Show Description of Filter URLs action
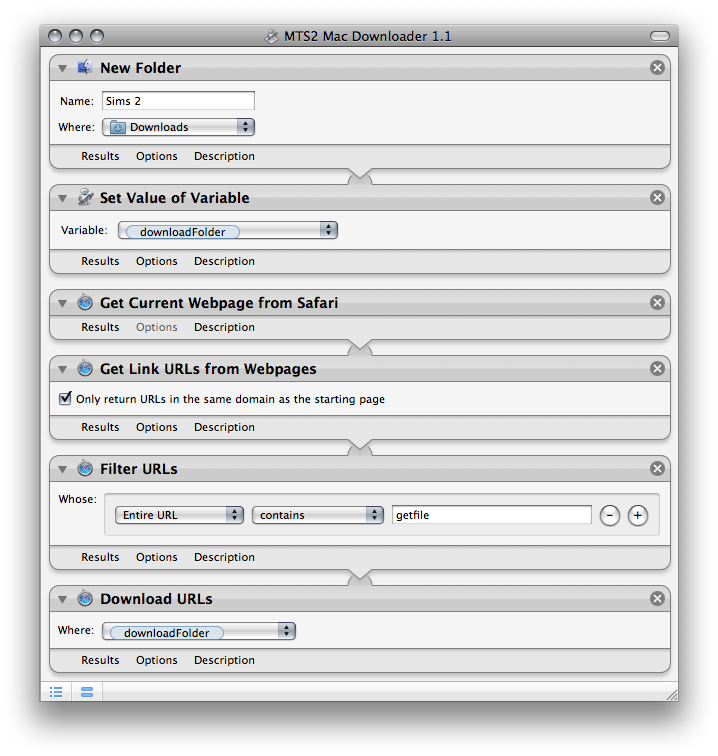This screenshot has height=756, width=718. [x=224, y=557]
